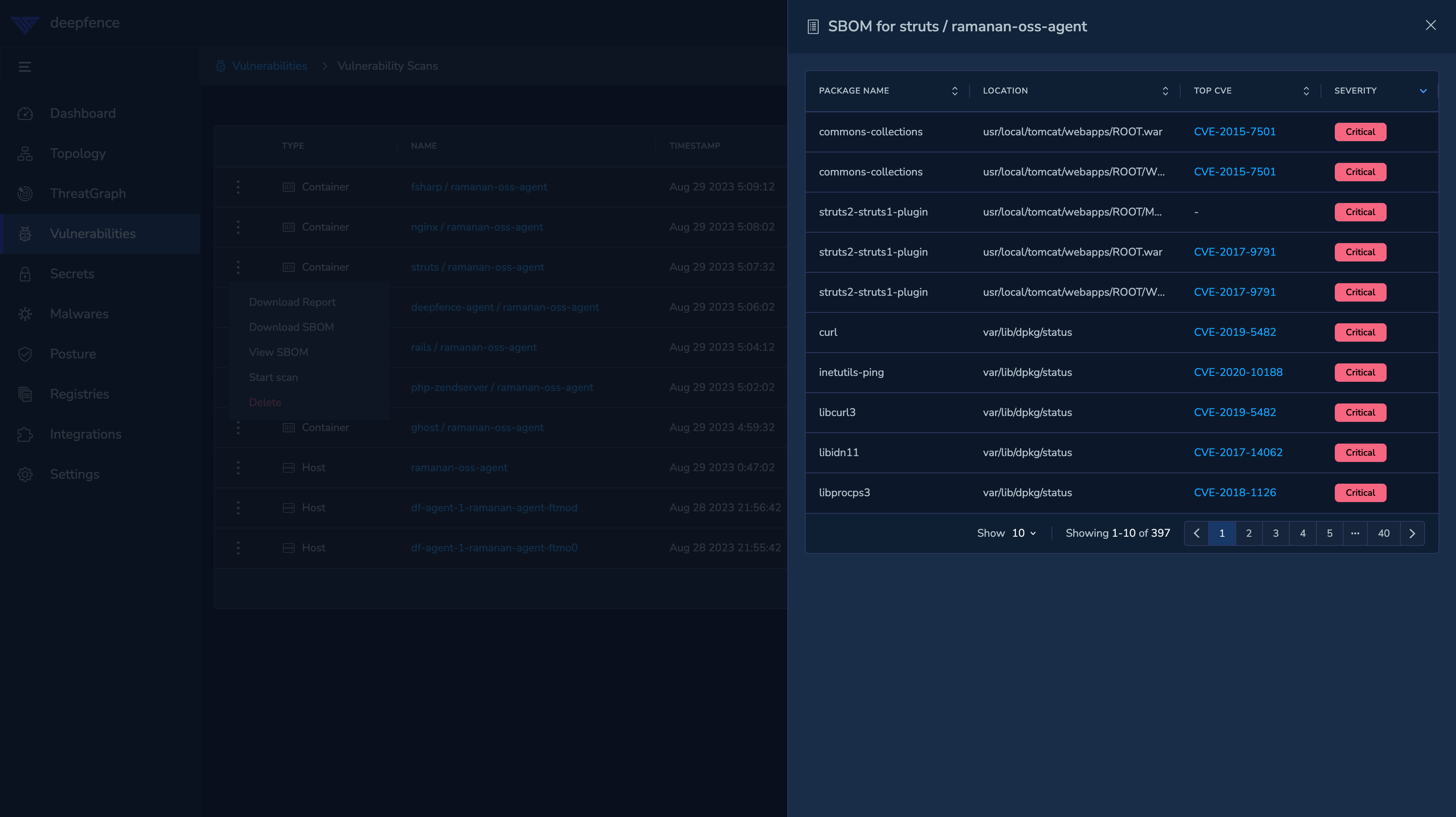This screenshot has width=1456, height=817.
Task: Choose View SBOM from context menu
Action: [279, 351]
